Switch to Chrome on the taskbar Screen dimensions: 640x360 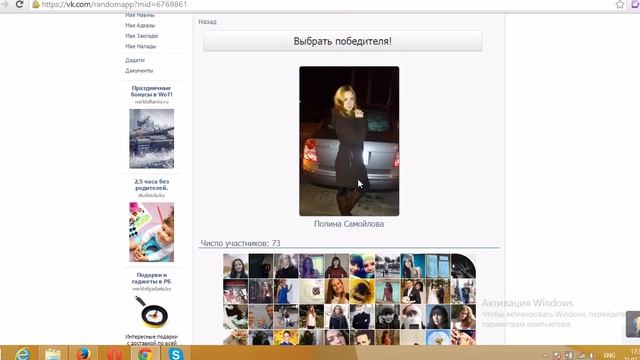point(145,353)
